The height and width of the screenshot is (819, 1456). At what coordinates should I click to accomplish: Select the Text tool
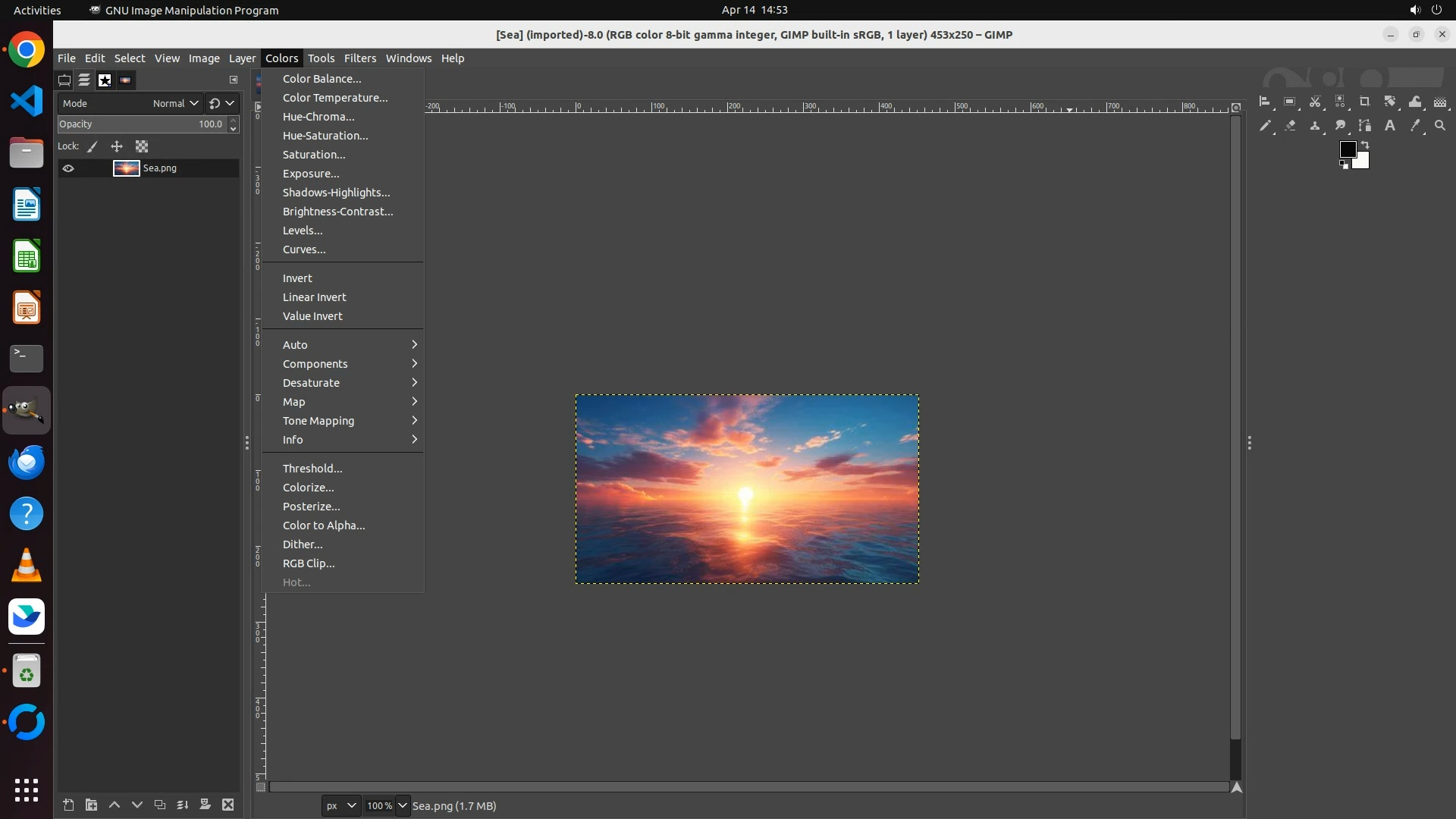click(1390, 126)
